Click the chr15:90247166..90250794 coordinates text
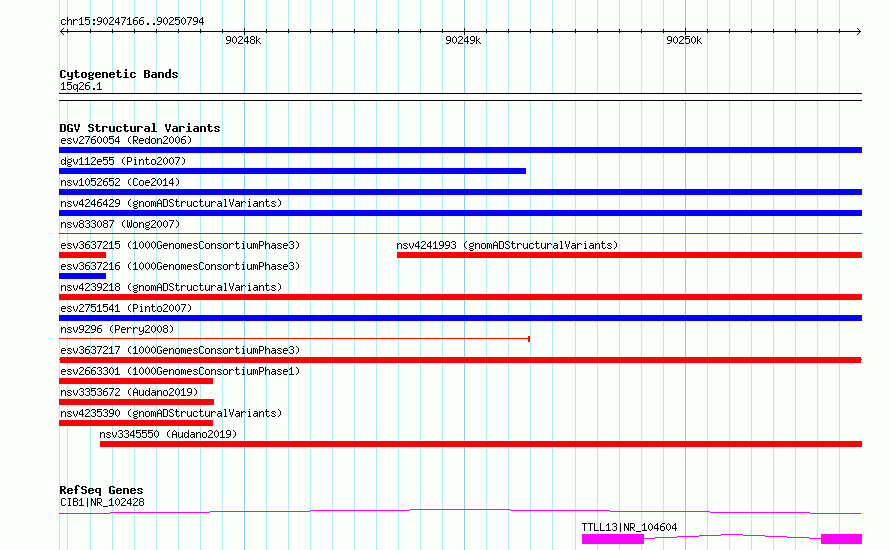This screenshot has width=890, height=550. pyautogui.click(x=132, y=22)
